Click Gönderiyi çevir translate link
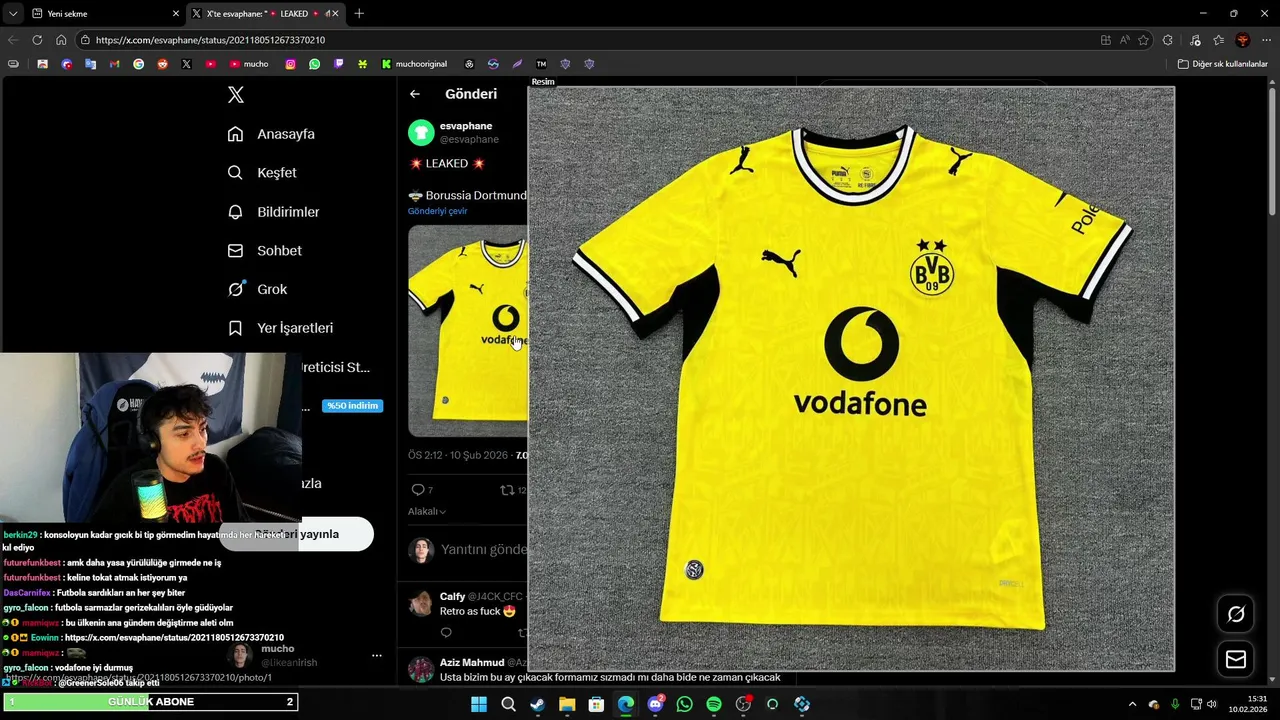This screenshot has width=1280, height=720. point(438,211)
